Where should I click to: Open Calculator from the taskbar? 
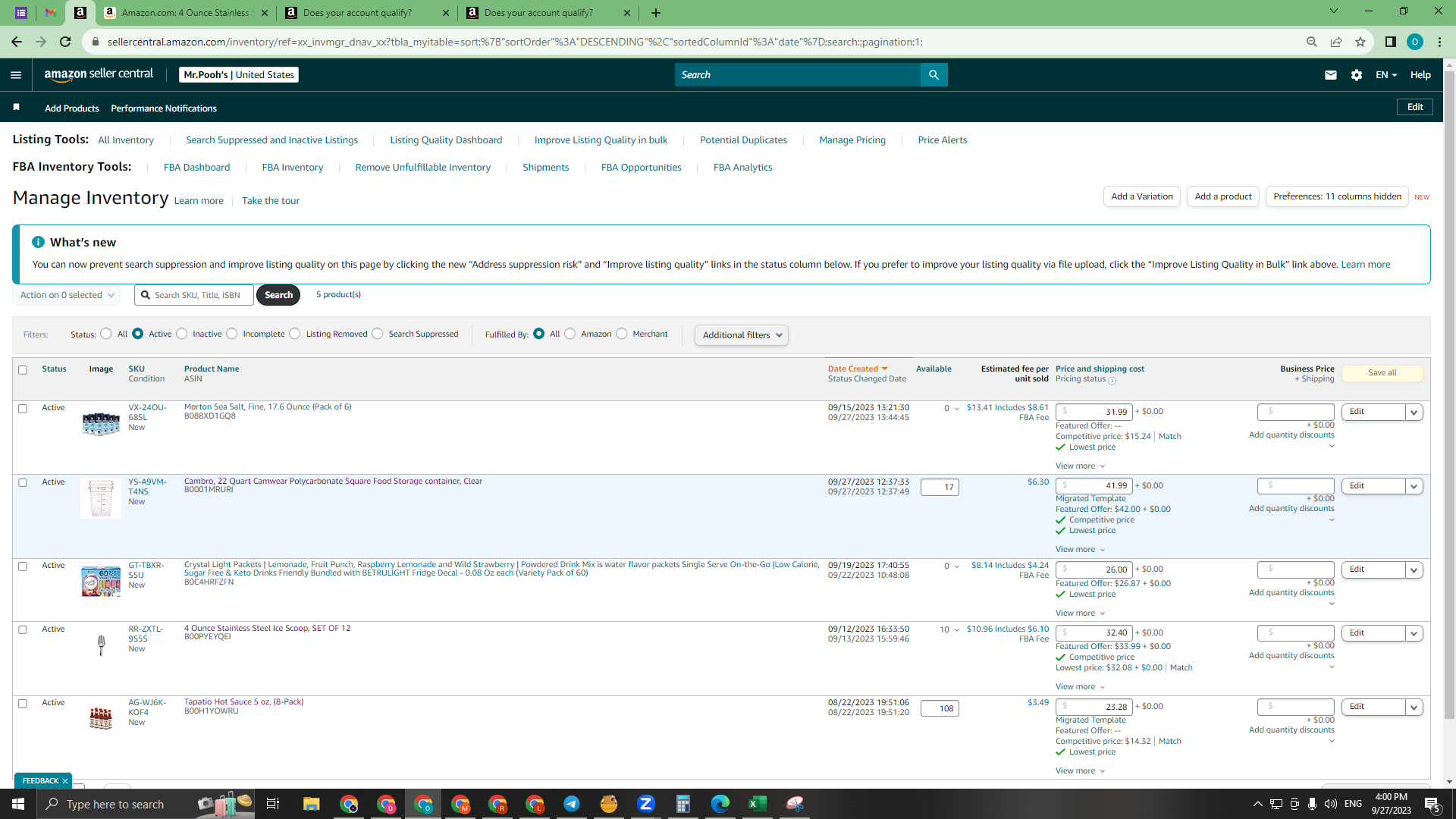[682, 804]
